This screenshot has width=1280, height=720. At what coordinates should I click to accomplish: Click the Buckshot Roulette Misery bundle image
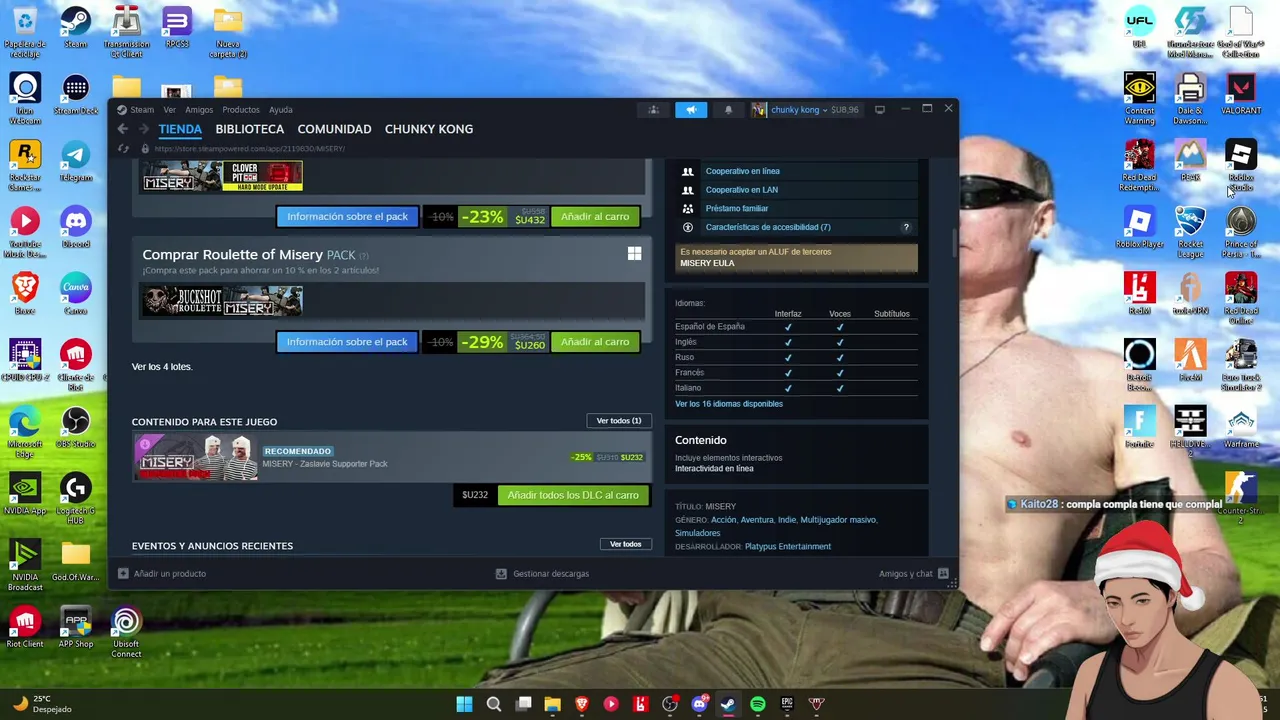[222, 301]
